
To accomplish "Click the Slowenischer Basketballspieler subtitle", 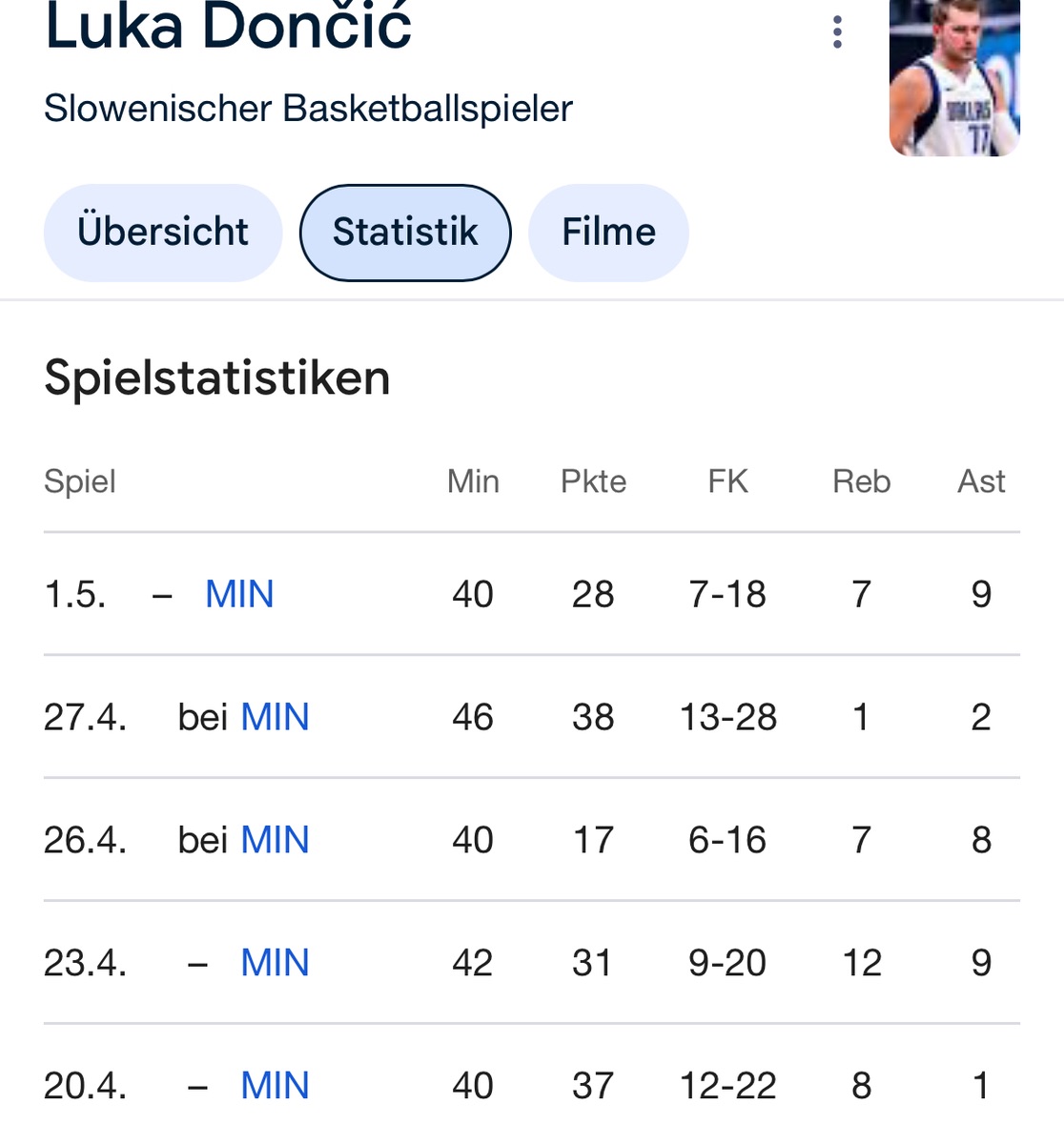I will (x=308, y=109).
